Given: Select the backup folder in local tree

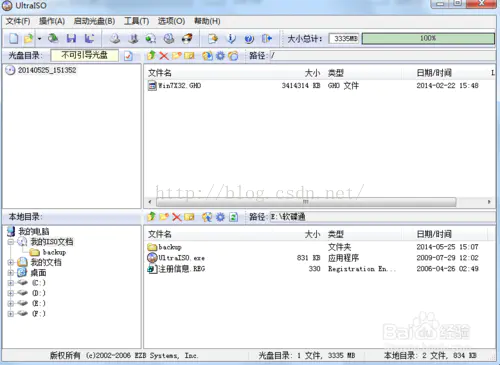Looking at the screenshot, I should click(x=54, y=252).
